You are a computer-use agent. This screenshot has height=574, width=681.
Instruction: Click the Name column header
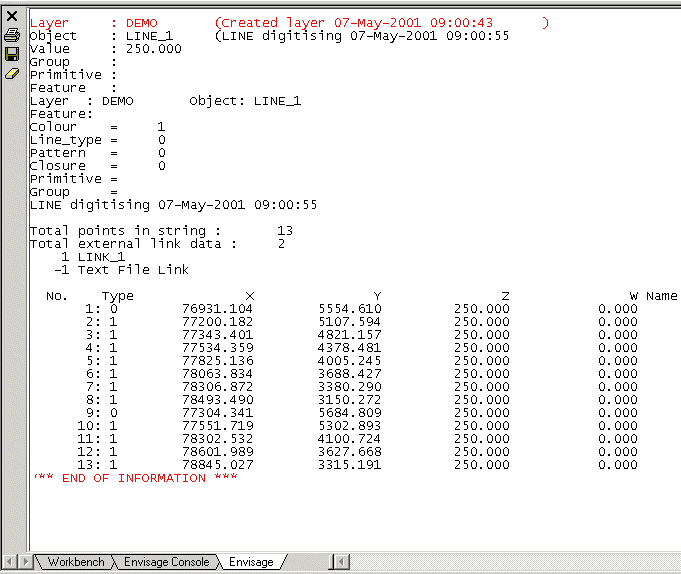[x=661, y=296]
